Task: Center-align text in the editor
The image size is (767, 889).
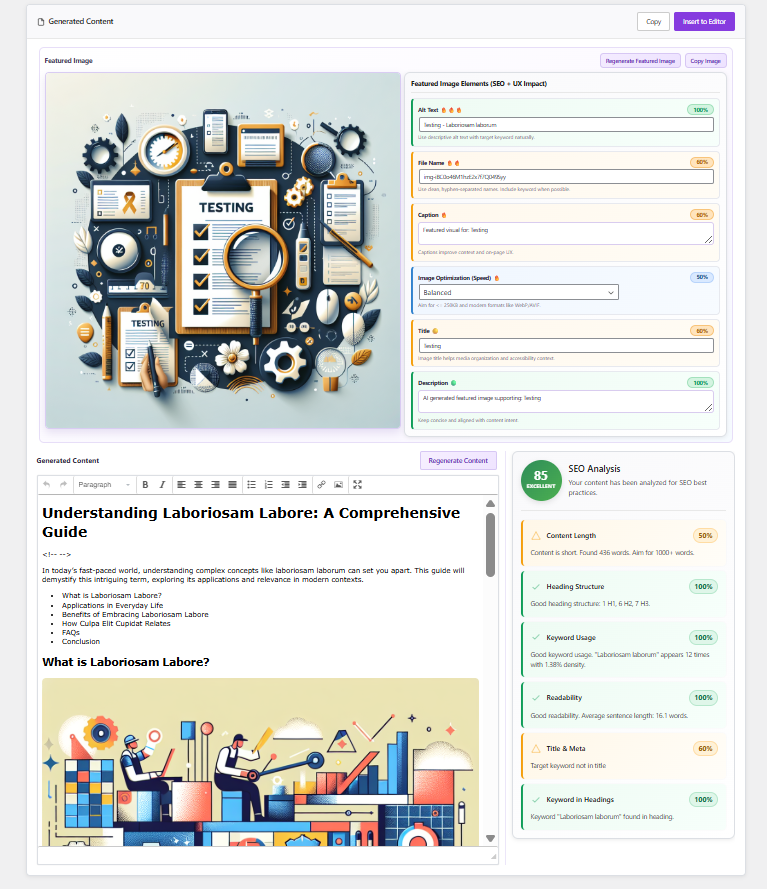Action: (198, 485)
